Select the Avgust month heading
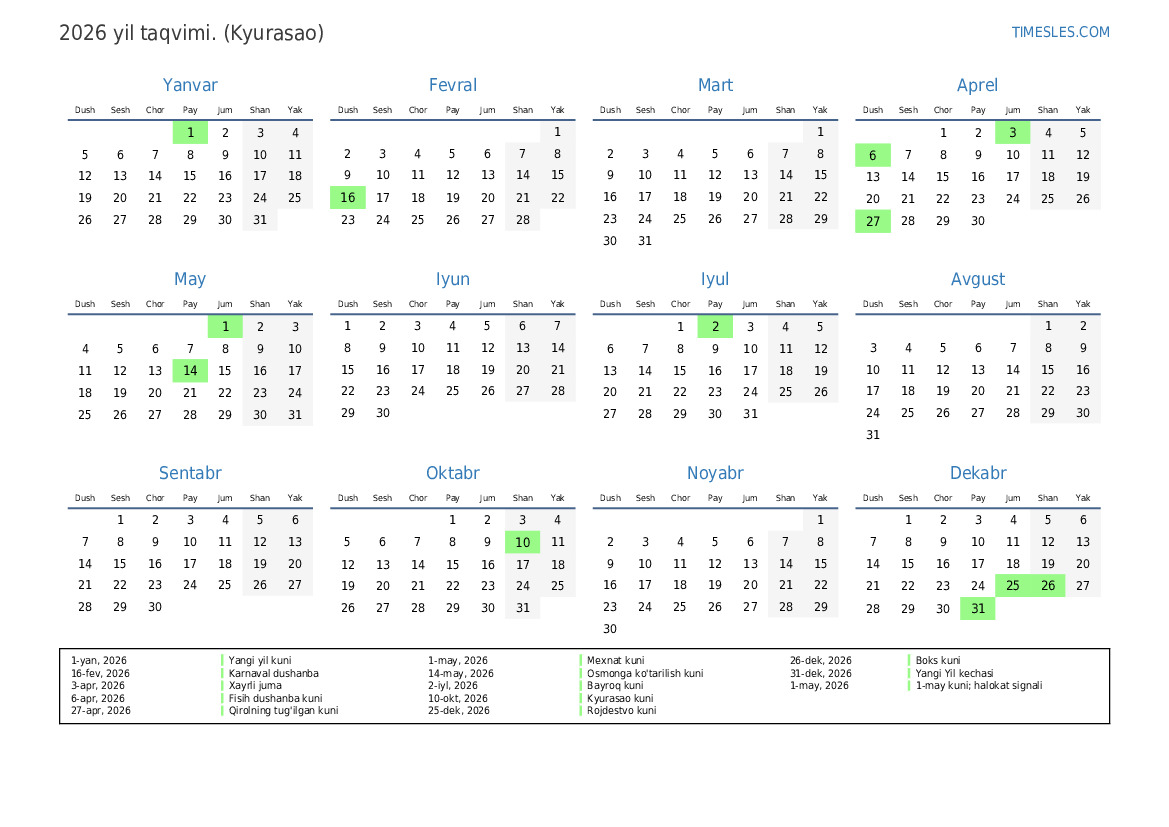Screen dimensions: 1169x827 tap(977, 279)
